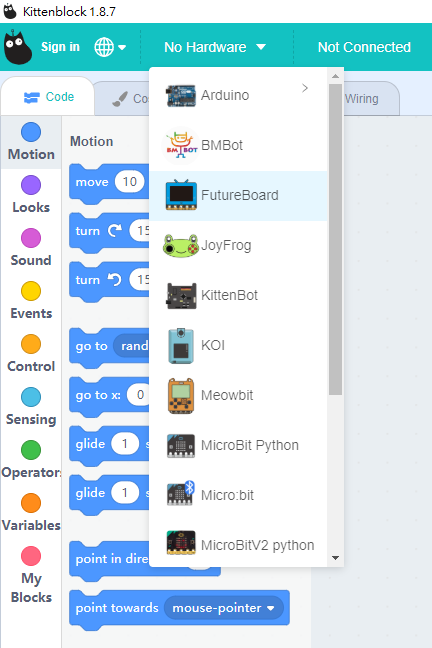Pick the JoyFrog frog icon
The image size is (432, 648).
coord(181,245)
